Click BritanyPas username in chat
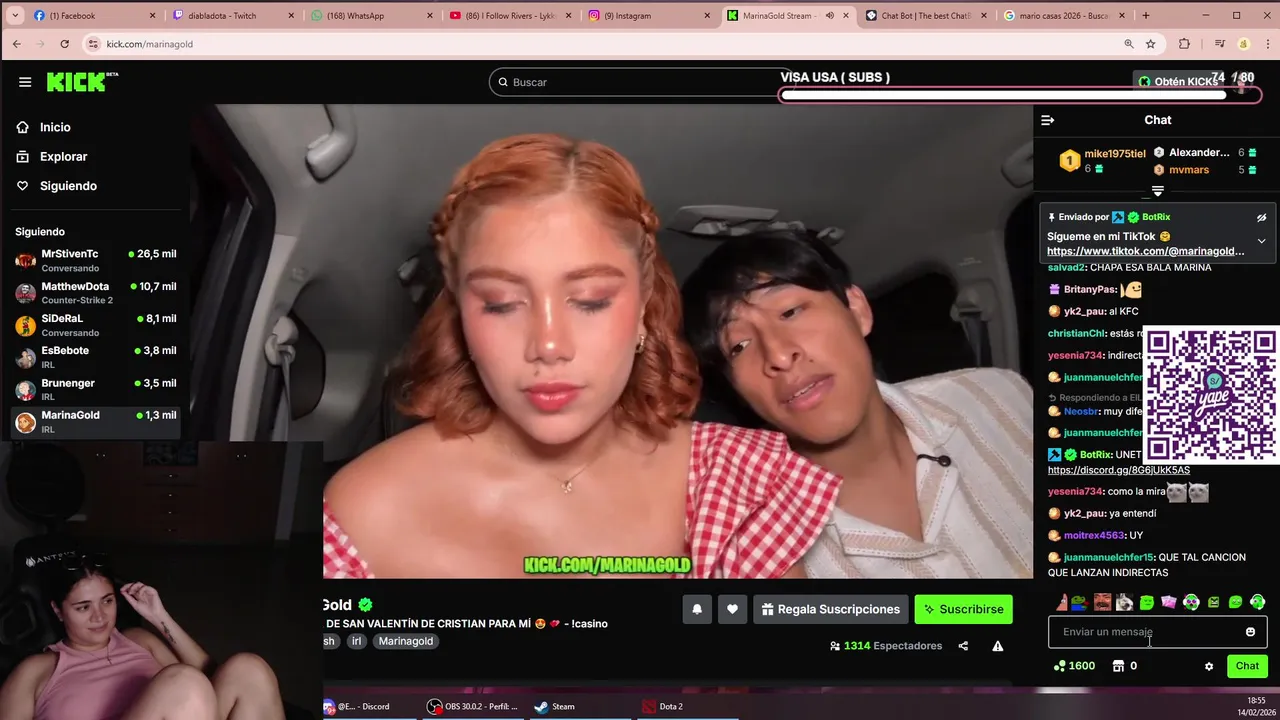1280x720 pixels. tap(1090, 289)
